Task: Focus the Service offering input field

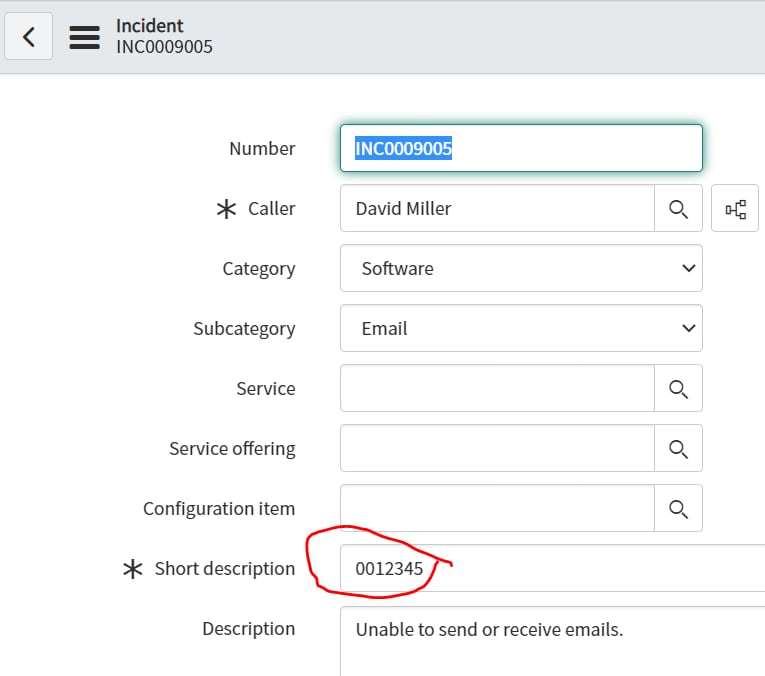Action: (497, 449)
